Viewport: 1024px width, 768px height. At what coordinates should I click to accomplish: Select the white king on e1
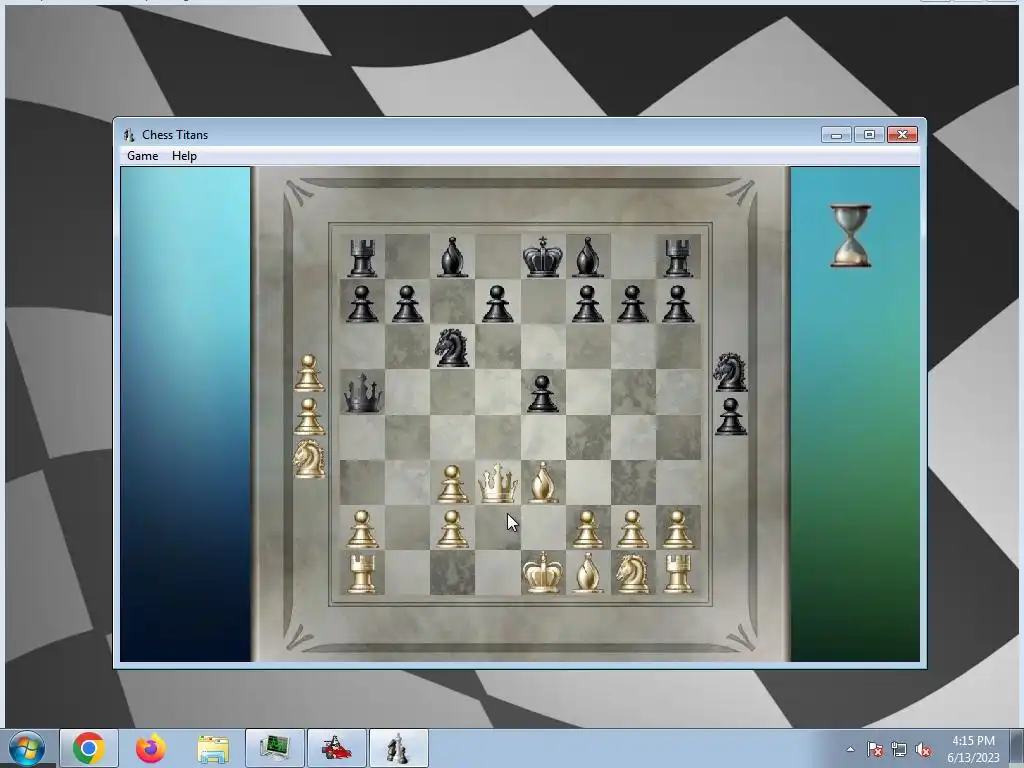pyautogui.click(x=543, y=573)
